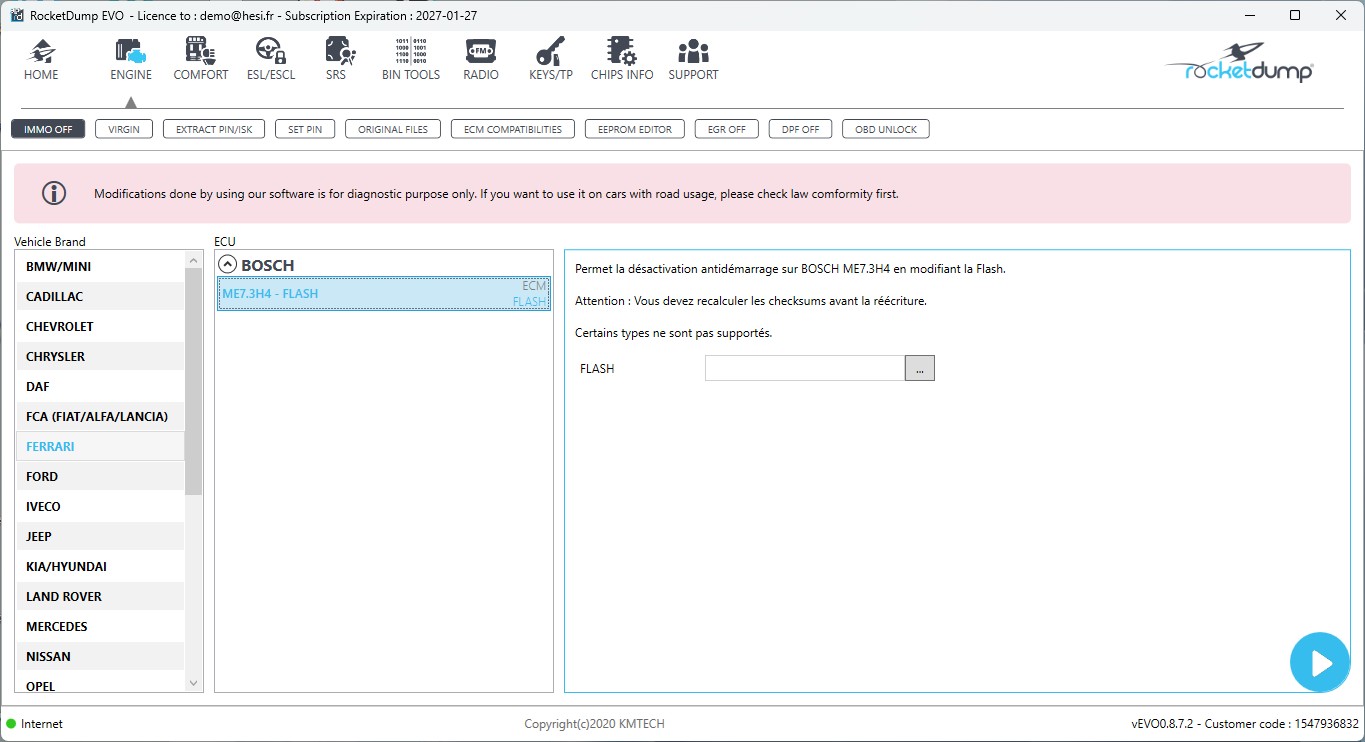
Task: Click the vehicle brand list scrollbar thumb
Action: [194, 381]
